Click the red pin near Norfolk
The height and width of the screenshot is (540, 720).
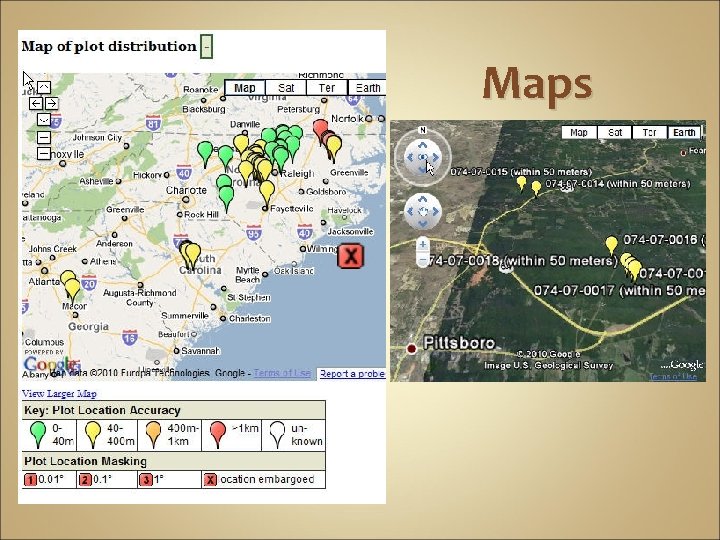[320, 130]
